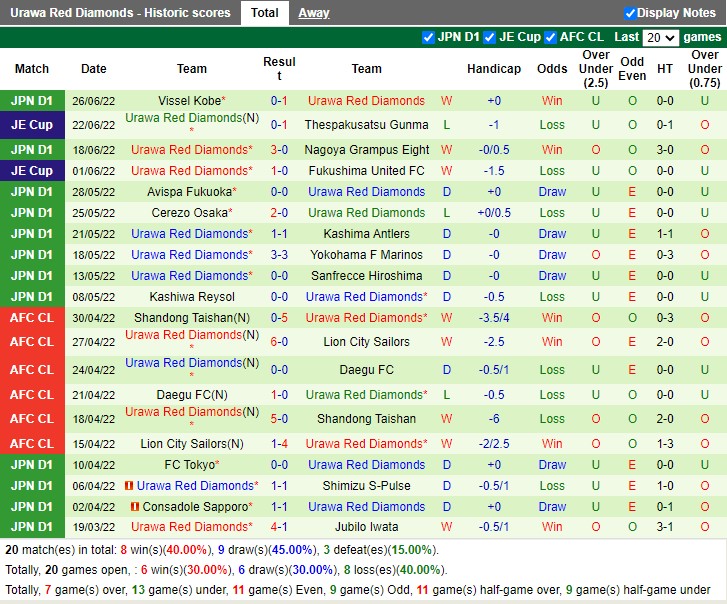Uncheck the Display Notes checkbox
The width and height of the screenshot is (727, 604).
630,13
